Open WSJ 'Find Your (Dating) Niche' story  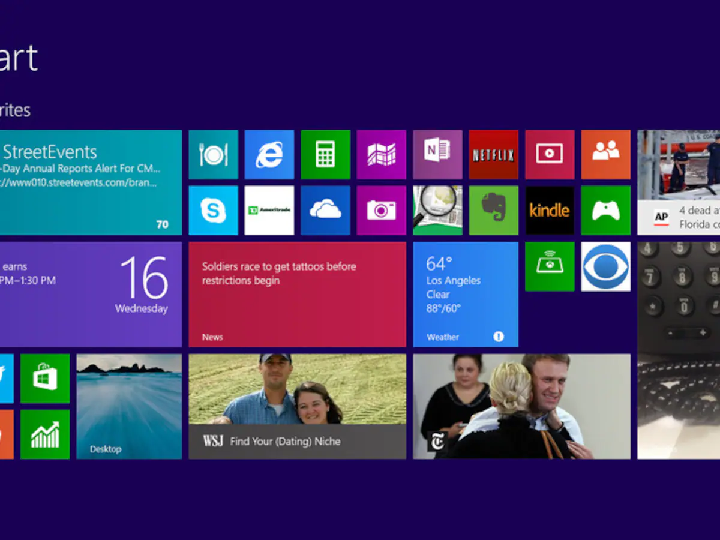297,406
